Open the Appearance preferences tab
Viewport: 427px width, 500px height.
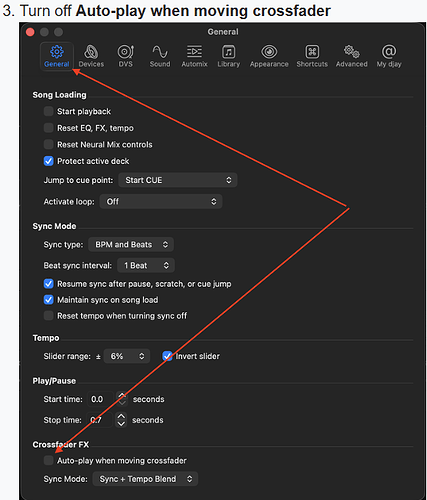pos(269,56)
